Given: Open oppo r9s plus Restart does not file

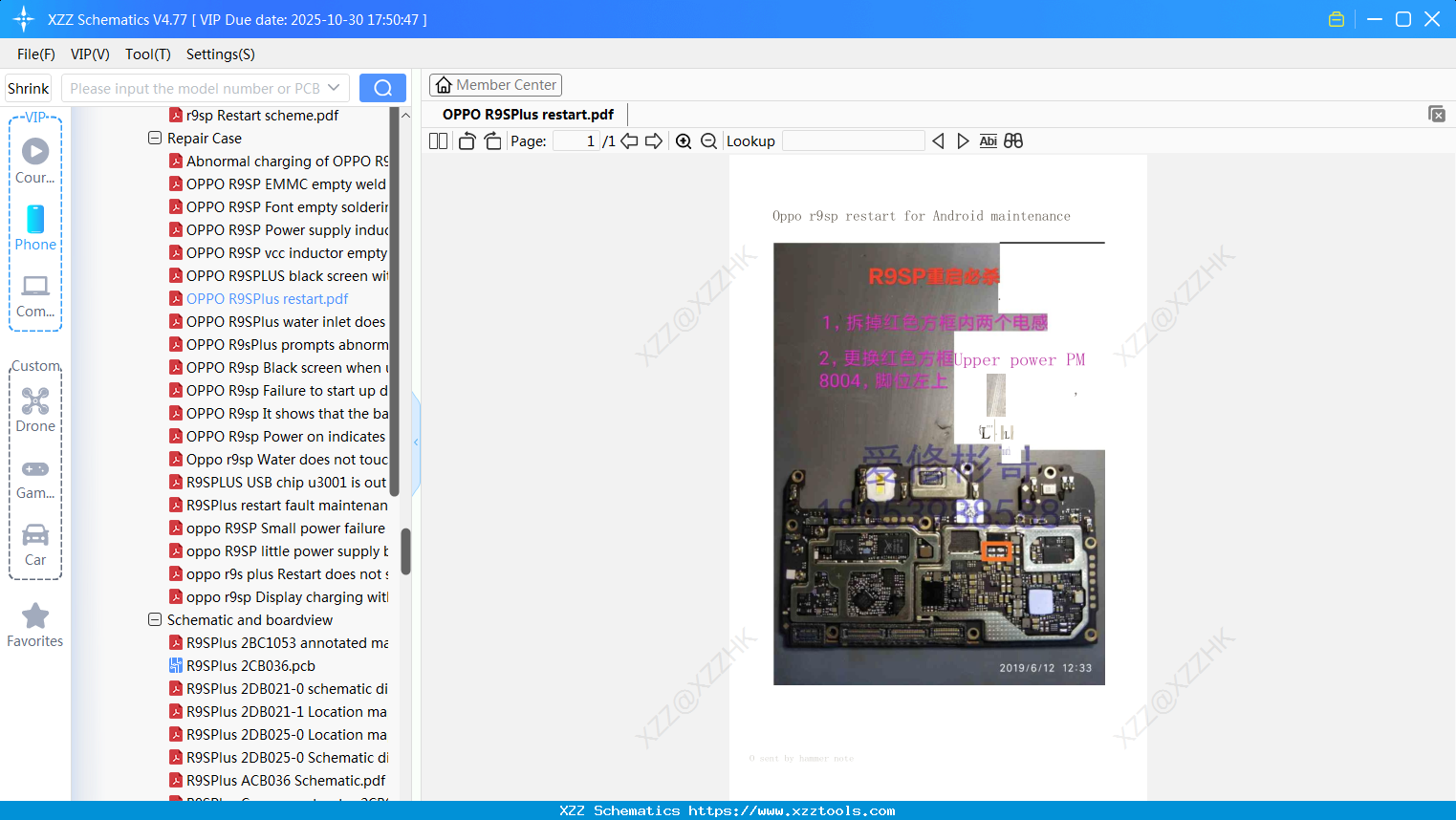Looking at the screenshot, I should pos(279,574).
